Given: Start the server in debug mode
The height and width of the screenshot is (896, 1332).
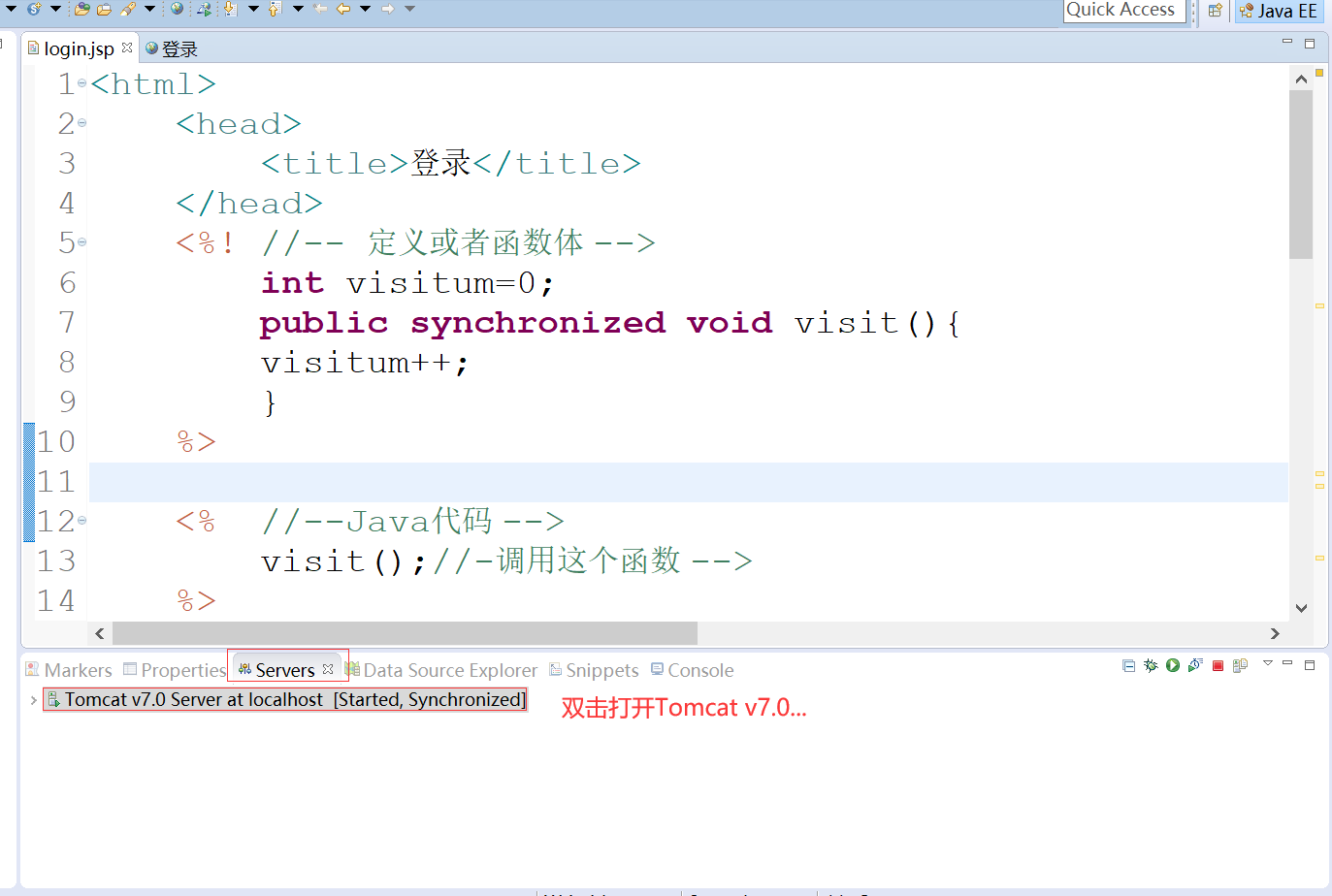Looking at the screenshot, I should 1151,665.
